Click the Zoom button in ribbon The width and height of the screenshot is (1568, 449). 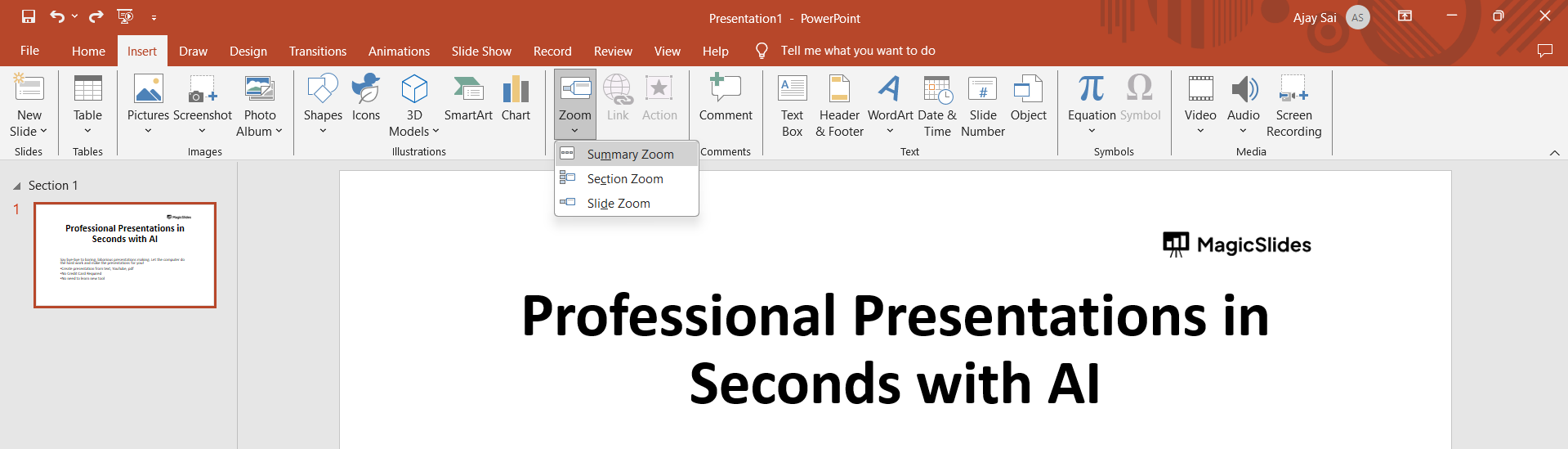[x=575, y=105]
